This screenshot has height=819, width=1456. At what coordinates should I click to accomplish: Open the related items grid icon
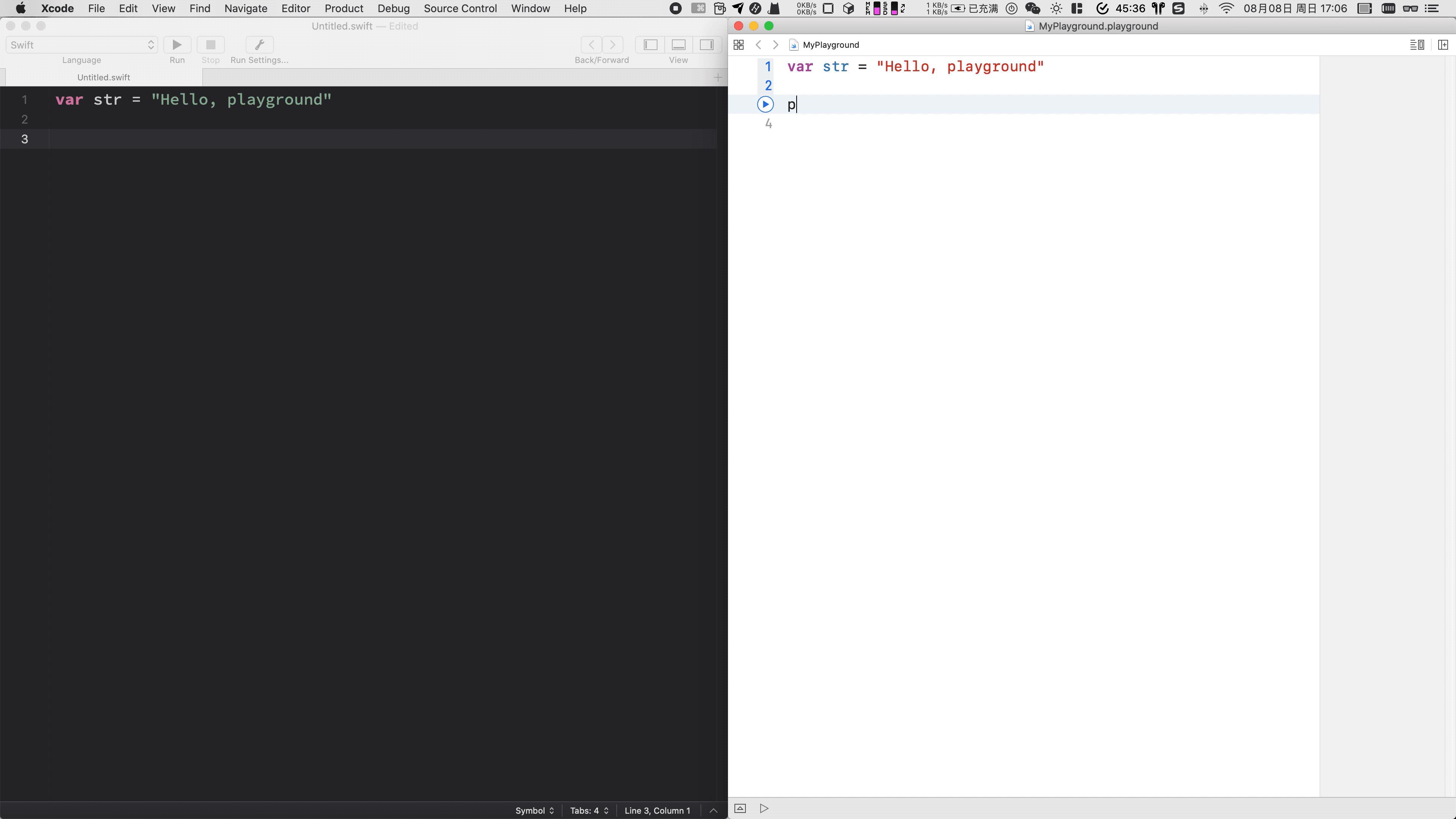click(738, 45)
